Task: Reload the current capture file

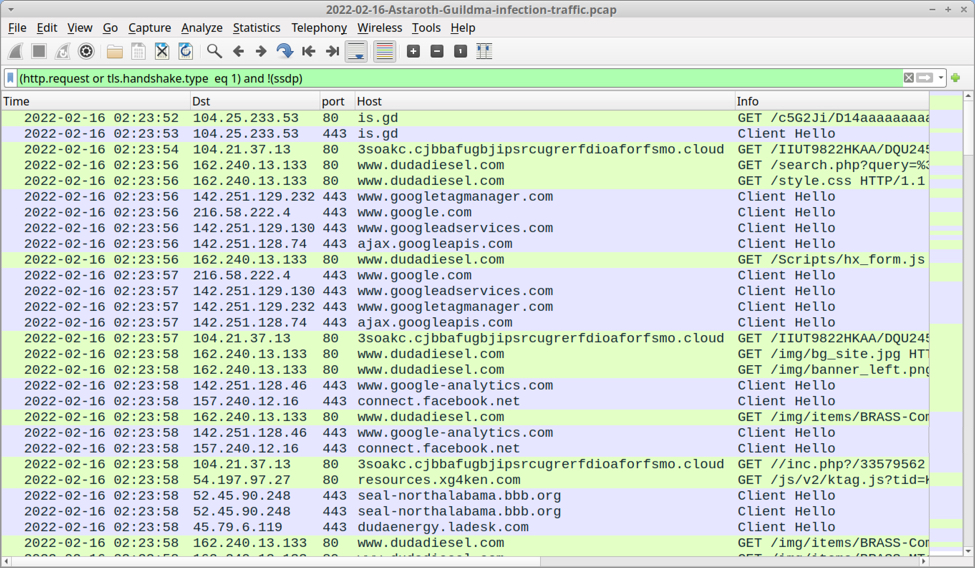Action: (x=186, y=51)
